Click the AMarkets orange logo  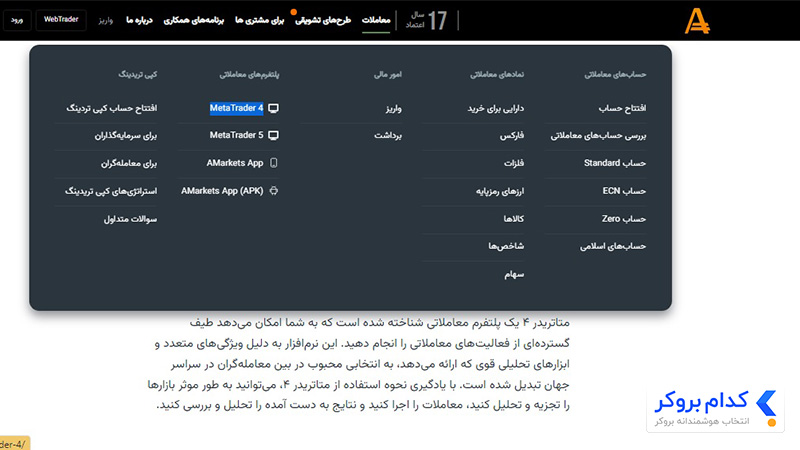697,21
